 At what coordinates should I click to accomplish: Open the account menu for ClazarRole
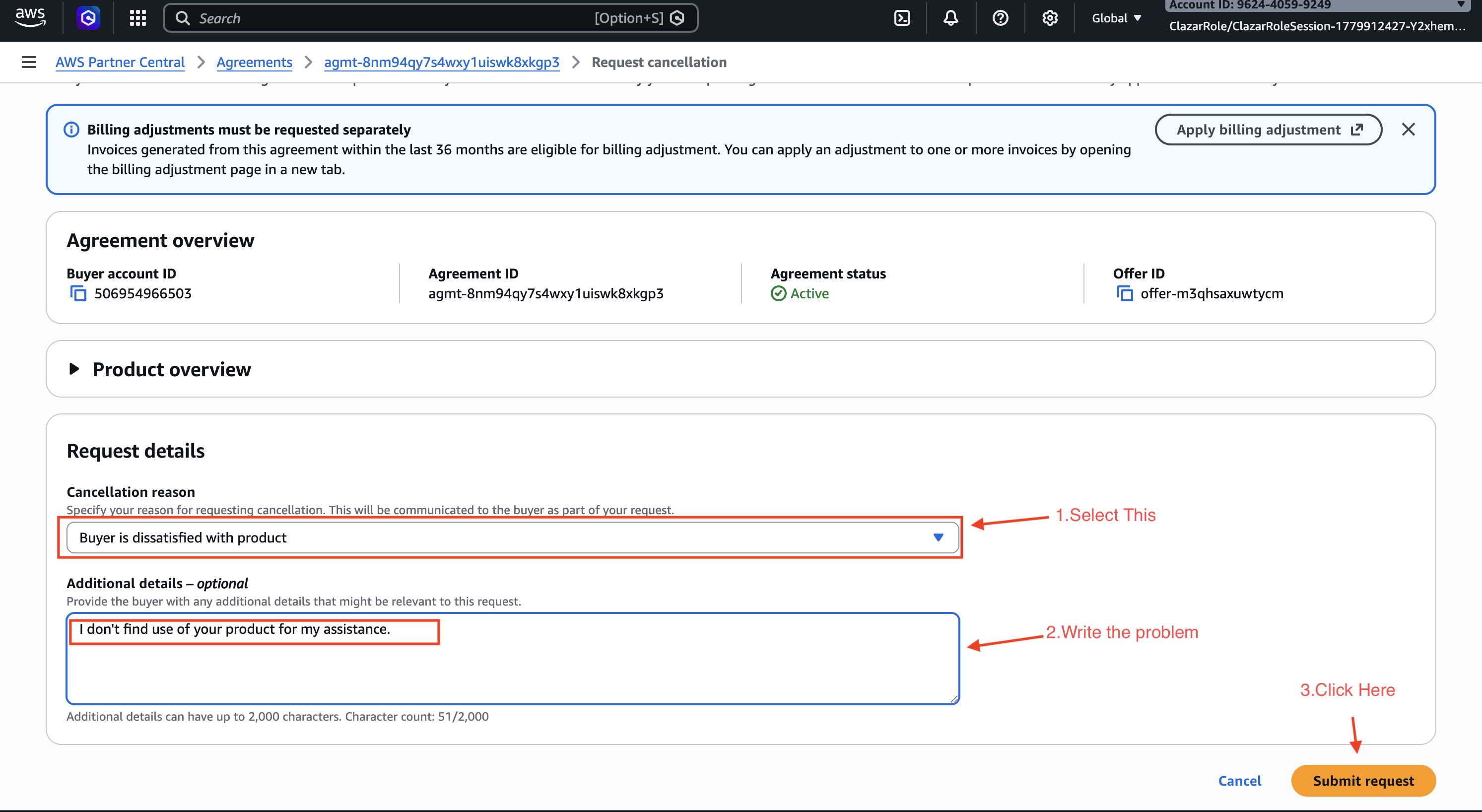pos(1317,17)
